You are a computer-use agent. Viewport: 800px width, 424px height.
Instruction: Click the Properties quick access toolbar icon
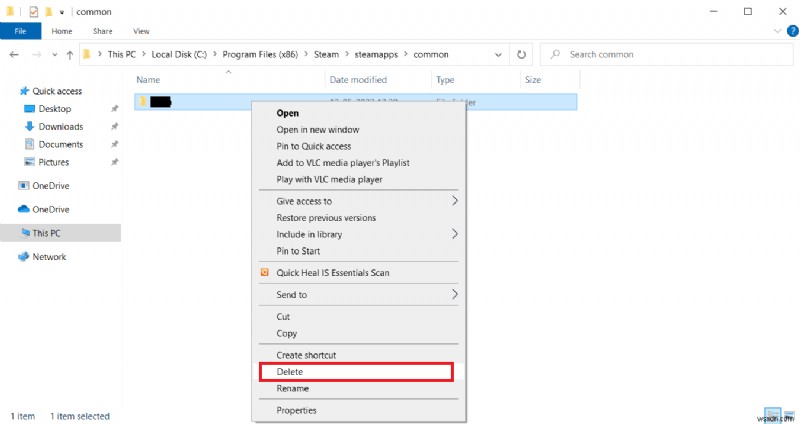tap(34, 11)
